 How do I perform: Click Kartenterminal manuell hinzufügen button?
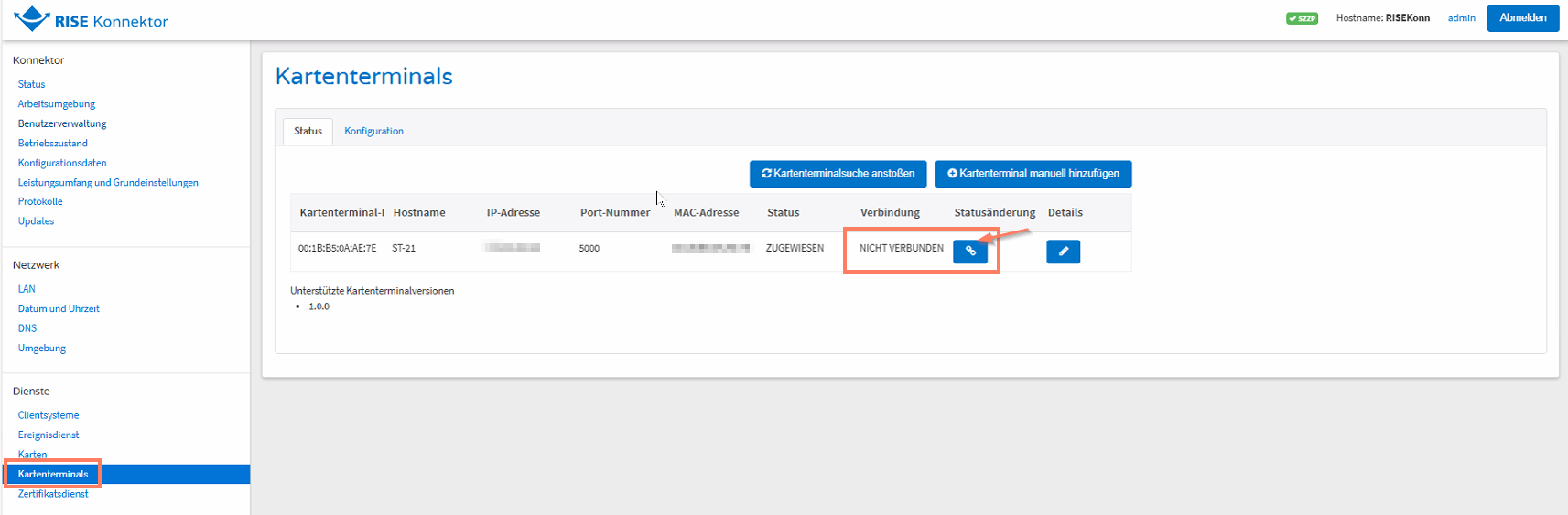[1033, 174]
